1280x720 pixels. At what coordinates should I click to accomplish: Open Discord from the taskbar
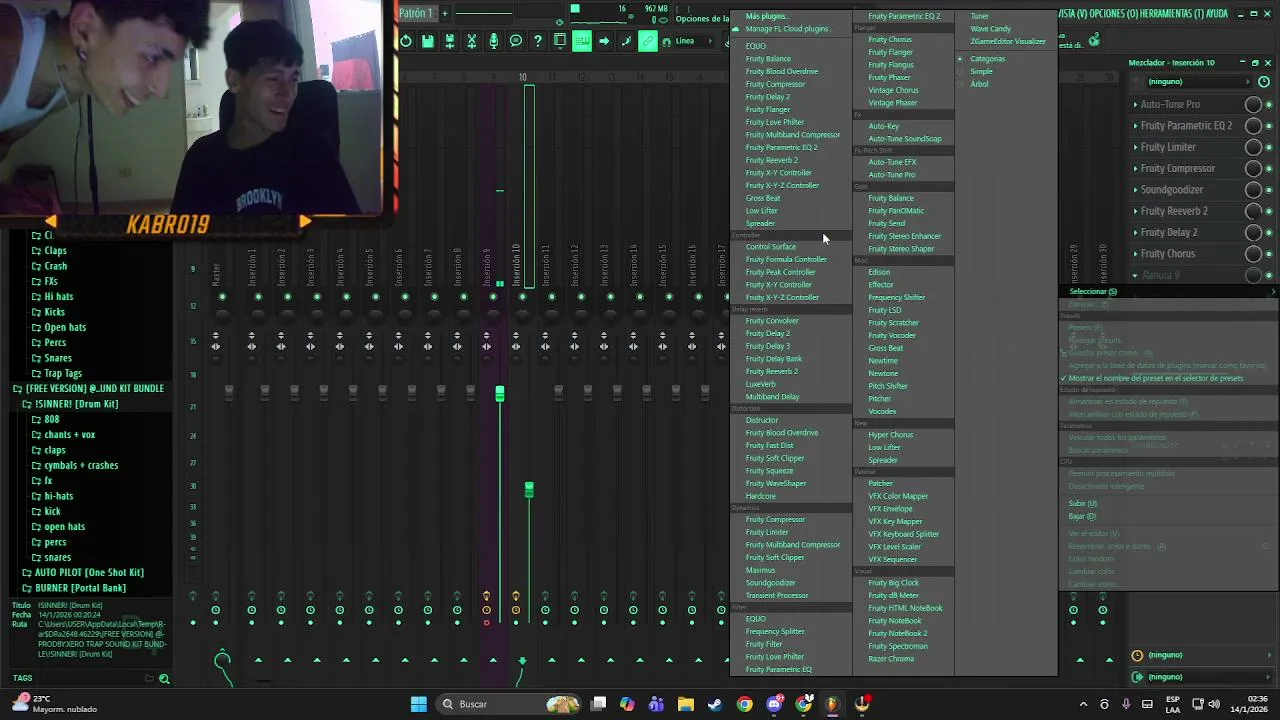point(774,704)
